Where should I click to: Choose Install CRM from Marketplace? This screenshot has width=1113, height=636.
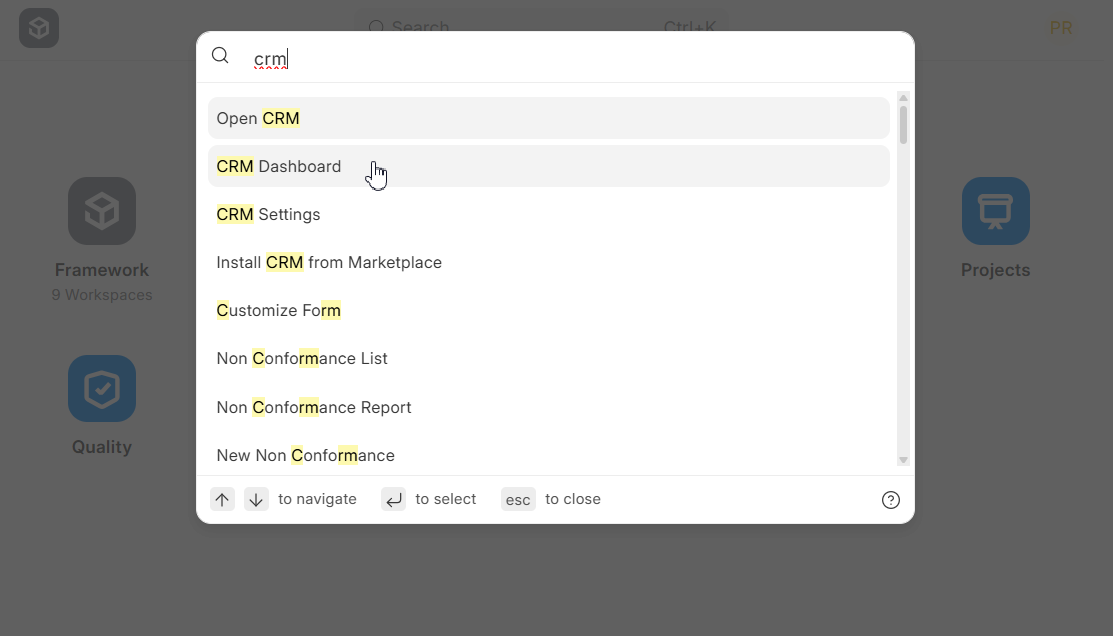click(x=549, y=263)
